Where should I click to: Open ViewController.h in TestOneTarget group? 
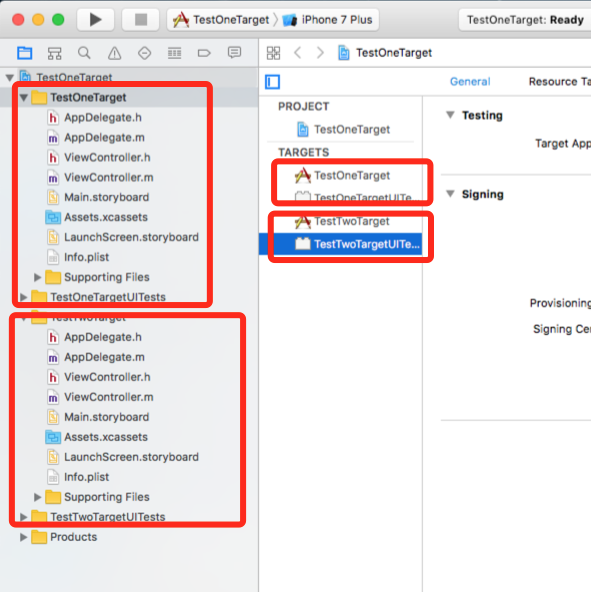coord(99,157)
